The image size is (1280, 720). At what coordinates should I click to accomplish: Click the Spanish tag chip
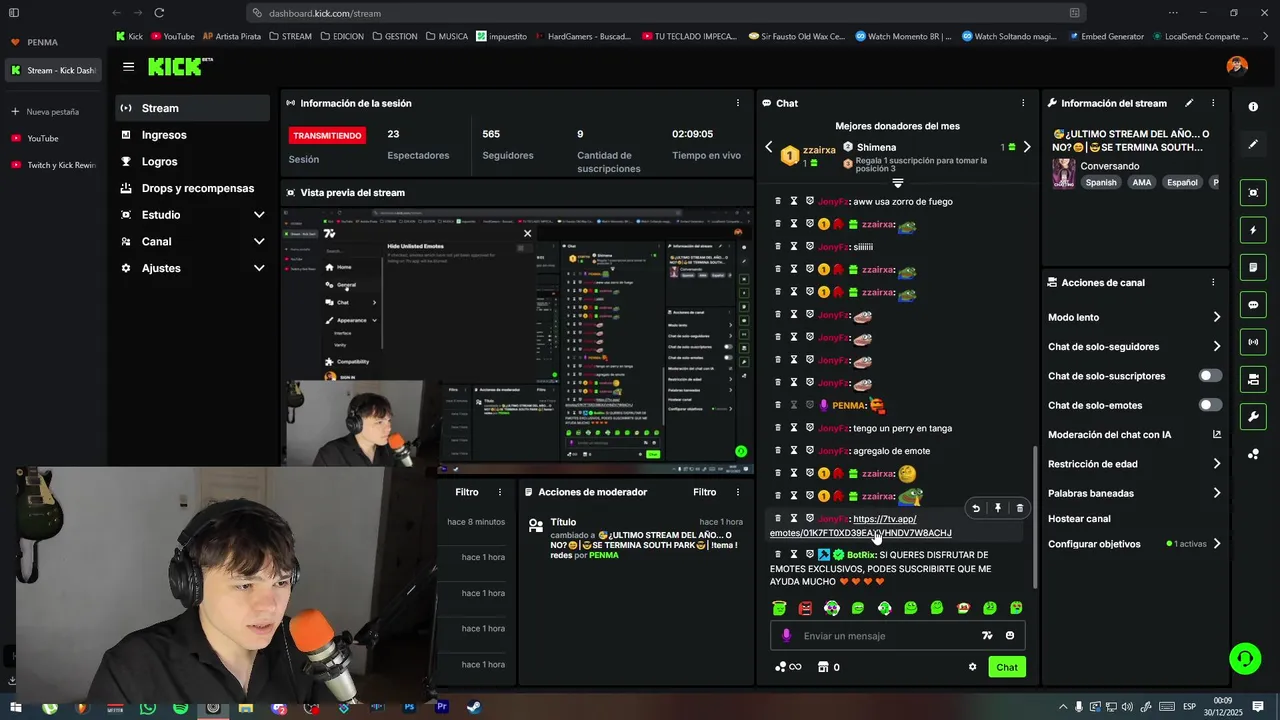1100,183
